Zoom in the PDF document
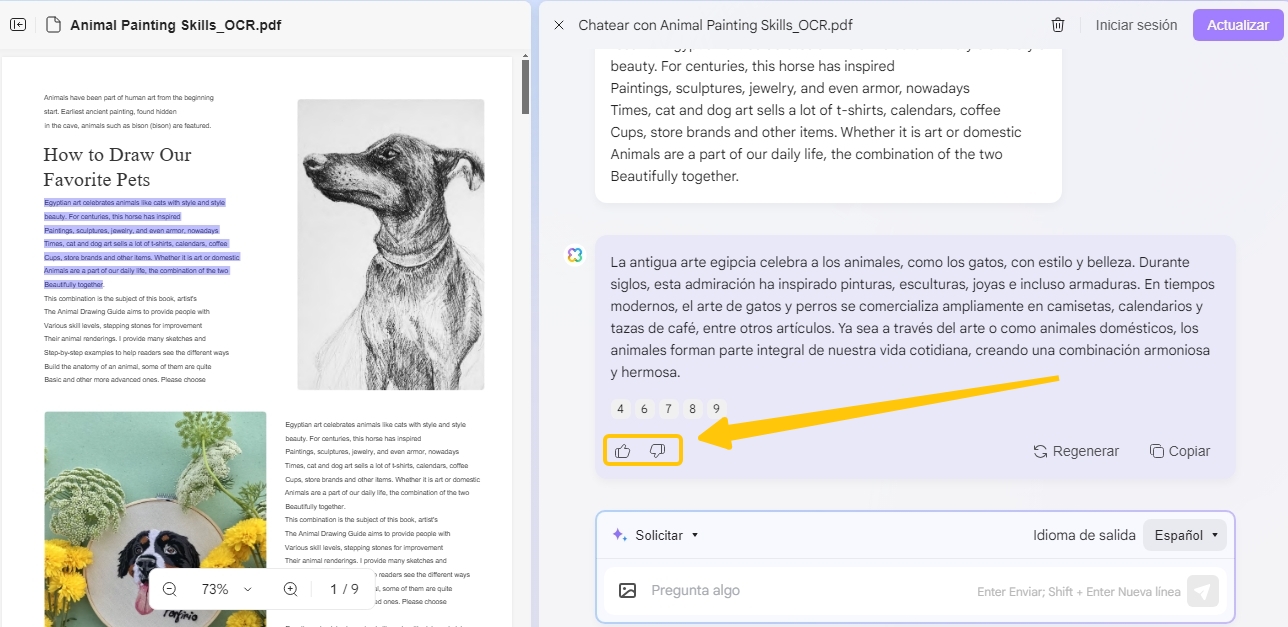1288x627 pixels. click(x=291, y=589)
